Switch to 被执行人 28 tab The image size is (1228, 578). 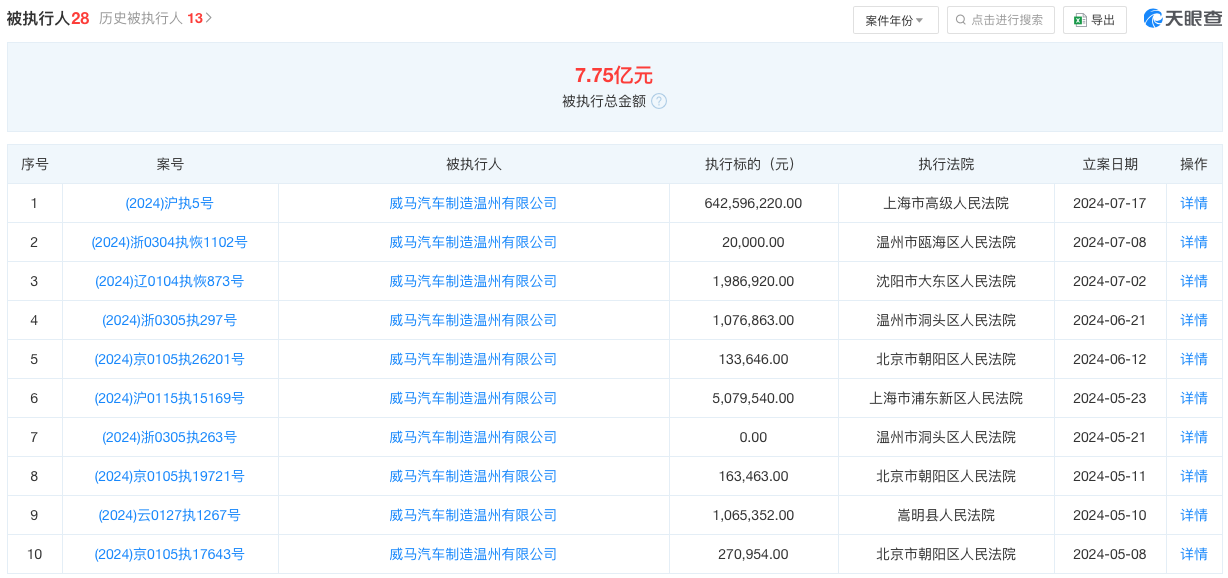tap(48, 18)
